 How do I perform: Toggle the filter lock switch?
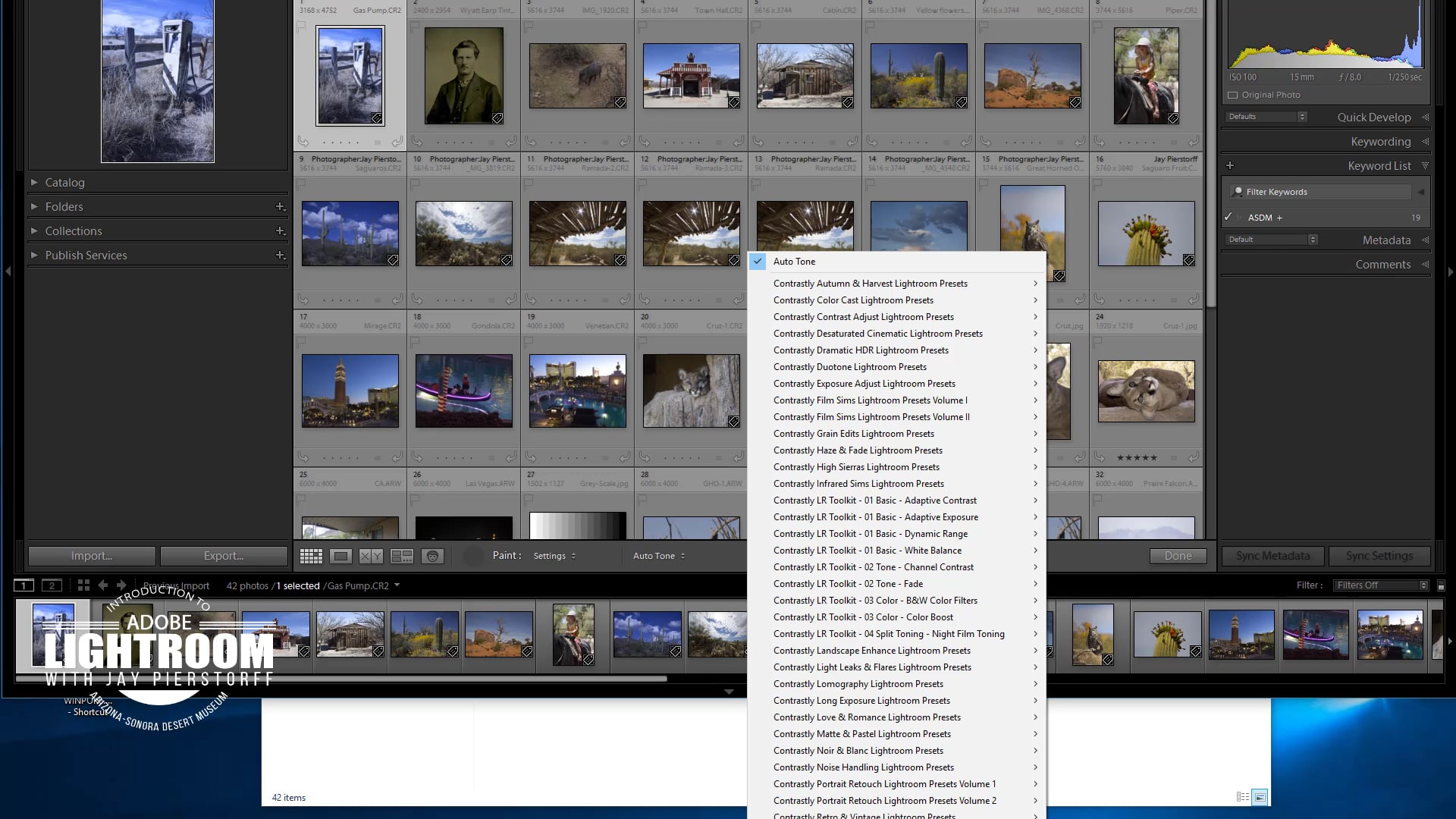pos(1441,585)
